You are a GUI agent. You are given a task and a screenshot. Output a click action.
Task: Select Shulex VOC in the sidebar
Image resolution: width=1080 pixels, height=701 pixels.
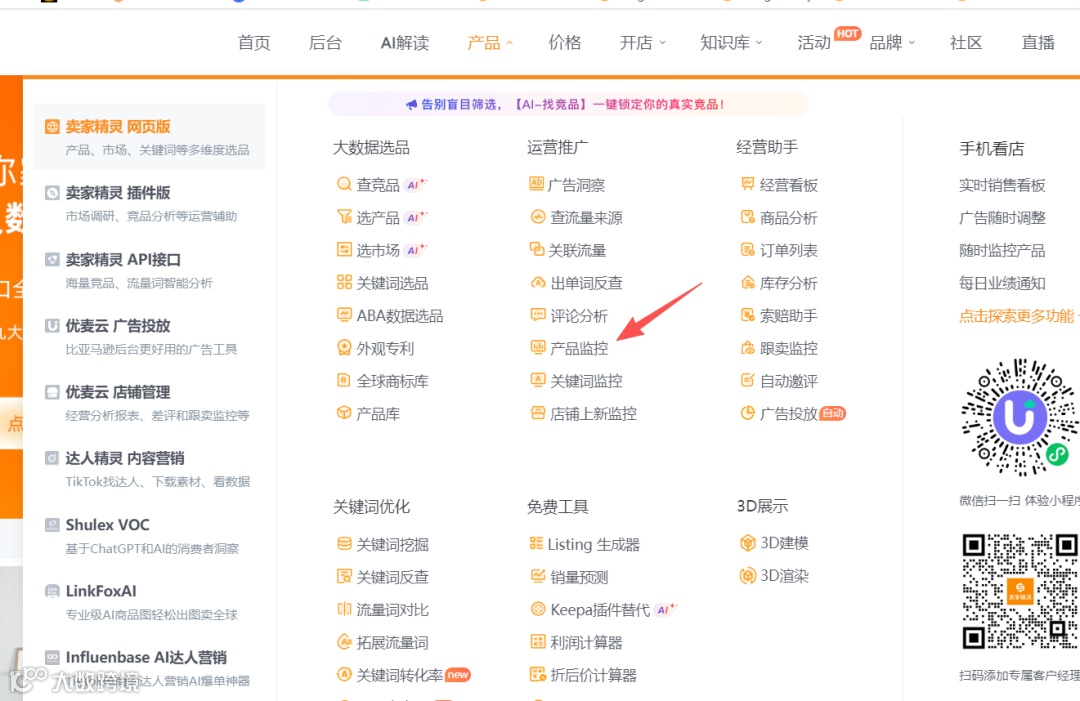click(x=149, y=536)
